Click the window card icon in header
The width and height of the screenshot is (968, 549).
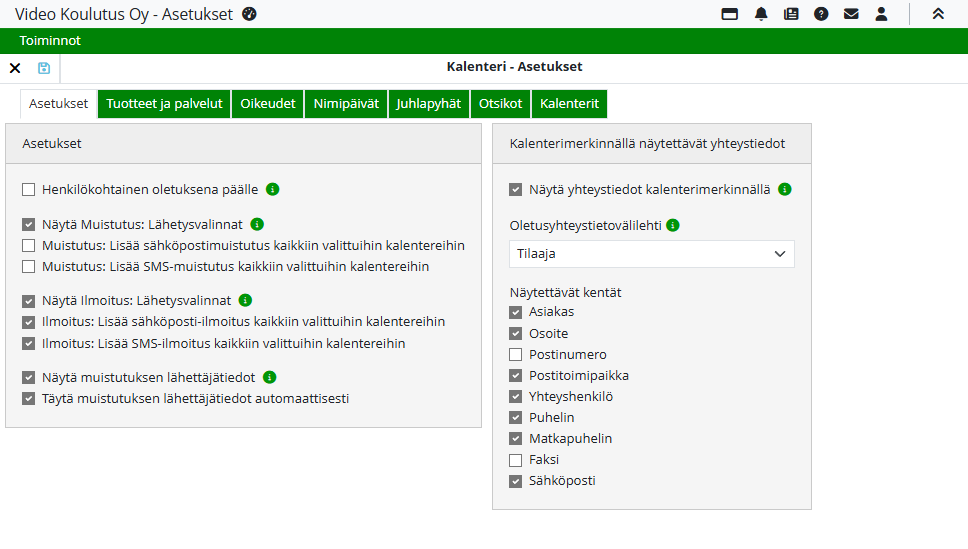pos(730,14)
